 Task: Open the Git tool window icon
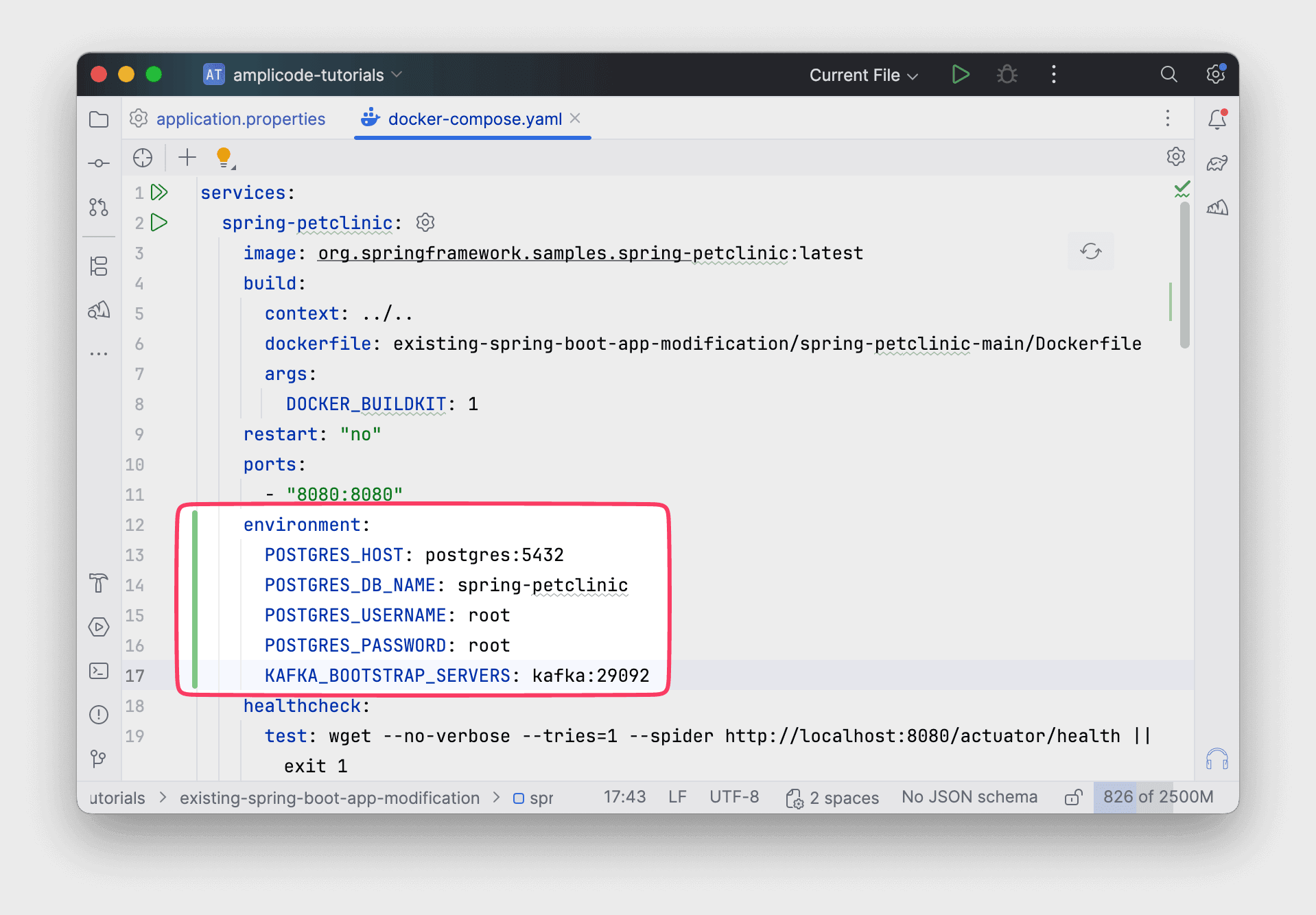(99, 759)
